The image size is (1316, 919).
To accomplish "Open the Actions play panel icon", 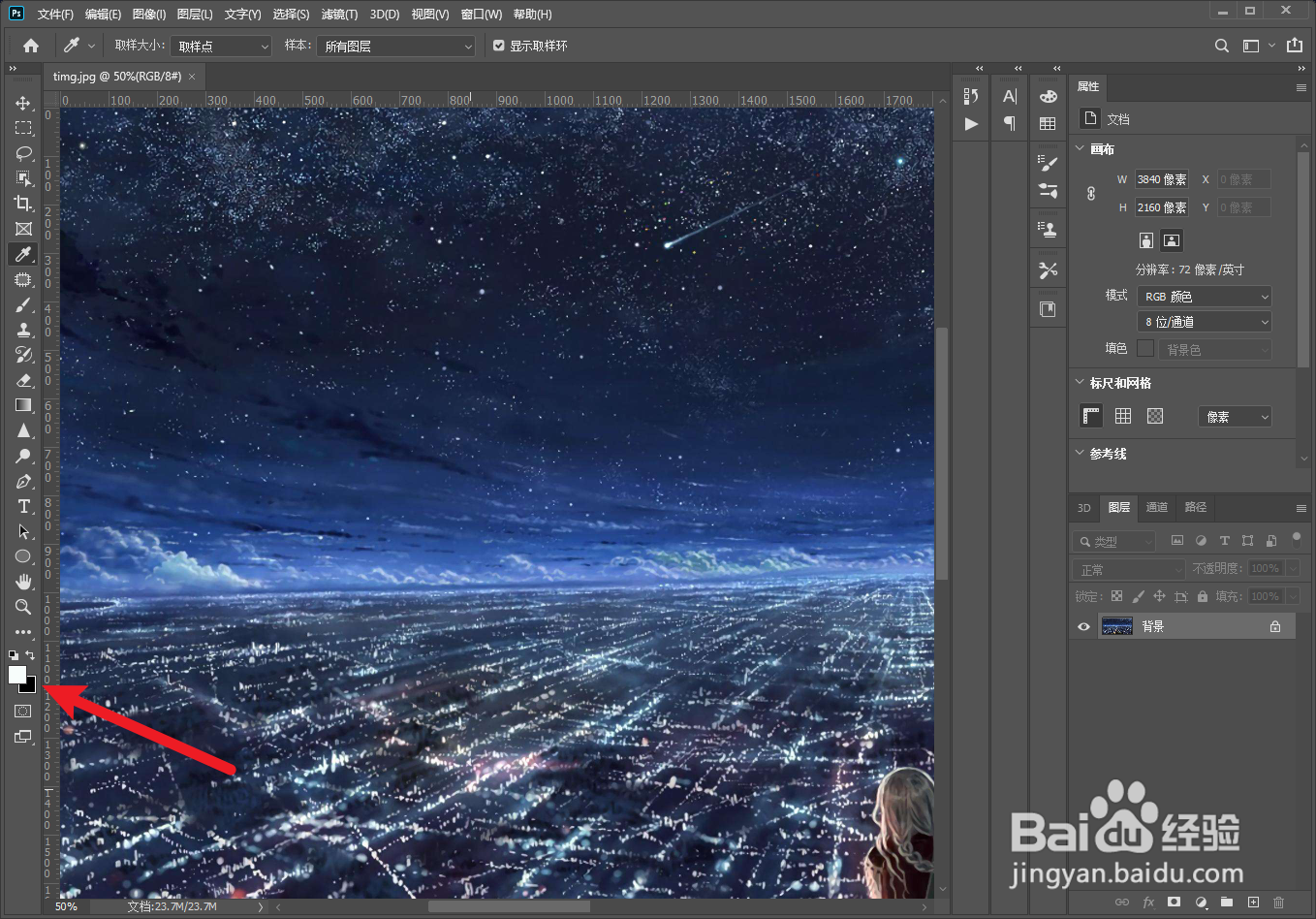I will click(x=971, y=124).
